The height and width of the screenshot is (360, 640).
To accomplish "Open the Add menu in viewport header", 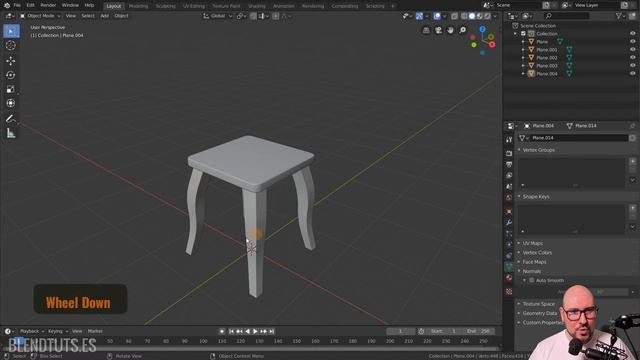I will click(104, 16).
